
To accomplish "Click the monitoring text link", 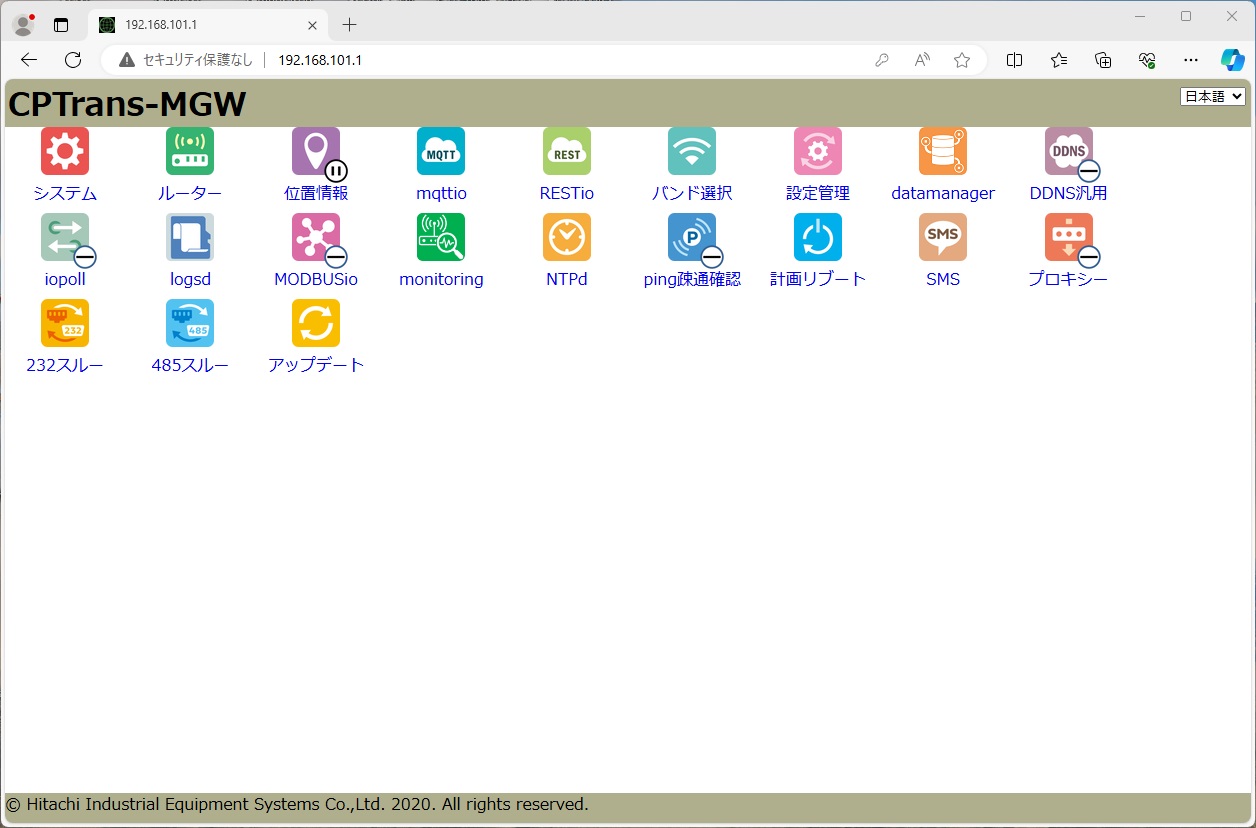I will click(441, 279).
